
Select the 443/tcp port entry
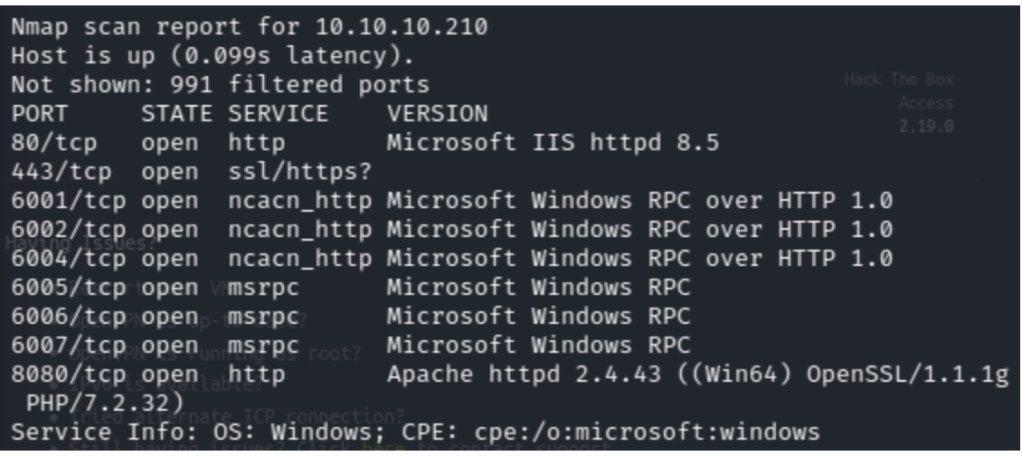[x=62, y=172]
